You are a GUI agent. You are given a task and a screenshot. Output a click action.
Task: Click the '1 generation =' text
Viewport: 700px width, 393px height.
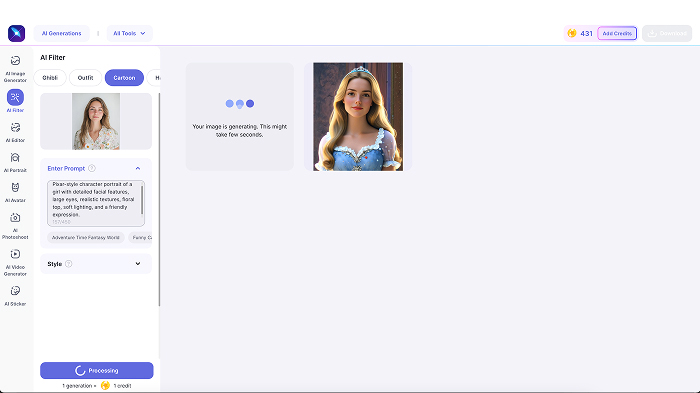[79, 386]
